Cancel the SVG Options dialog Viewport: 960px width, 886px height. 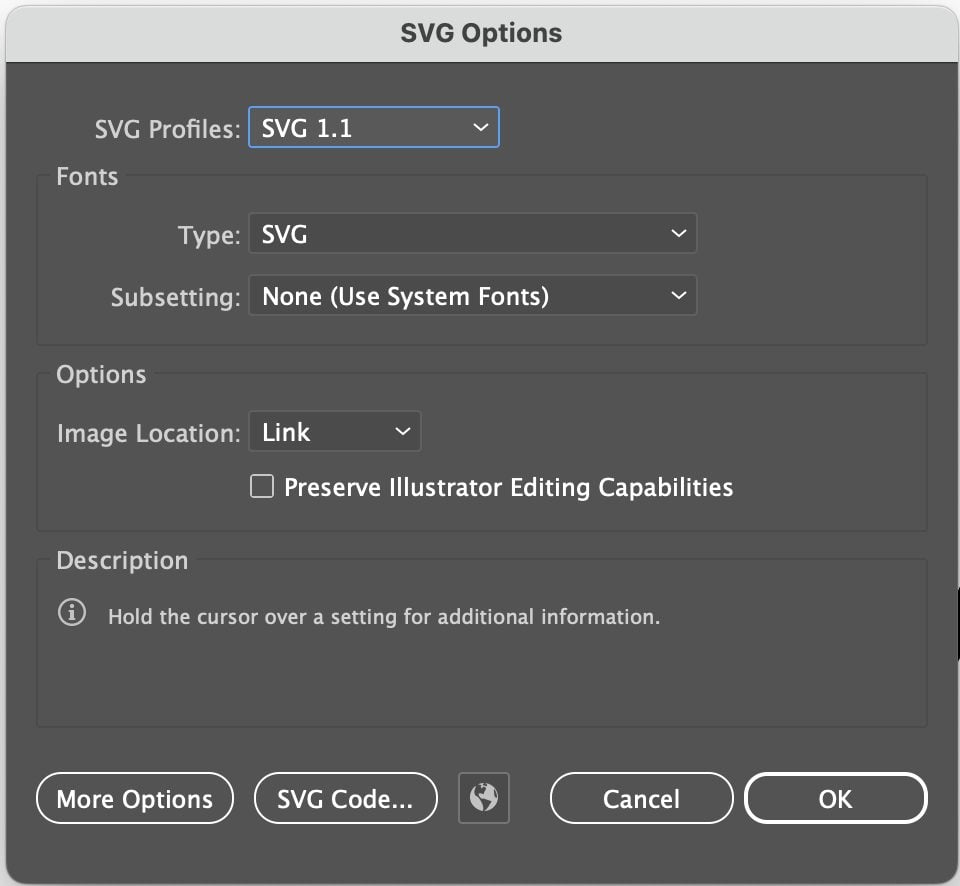coord(642,798)
